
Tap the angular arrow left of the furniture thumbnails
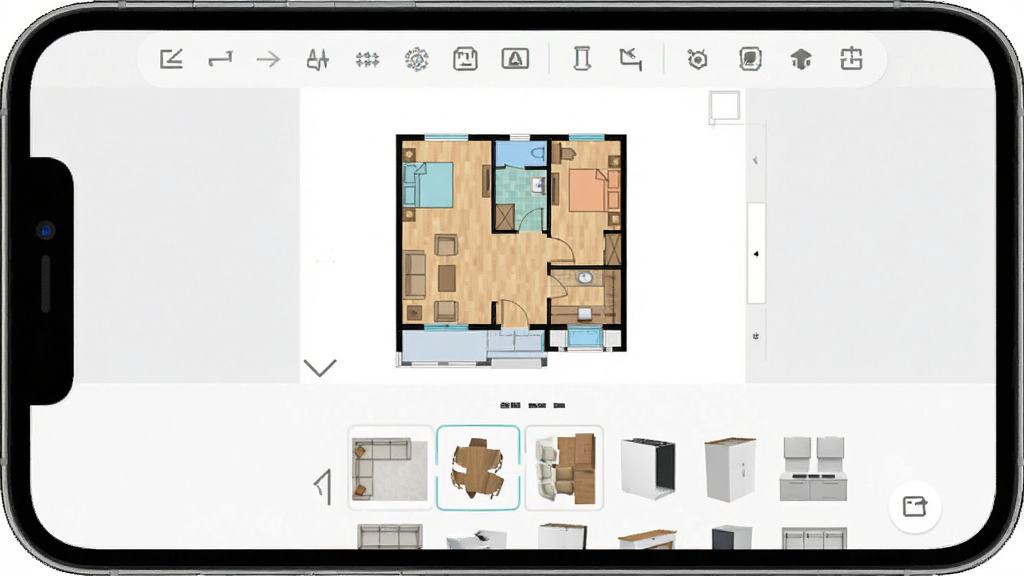point(323,487)
